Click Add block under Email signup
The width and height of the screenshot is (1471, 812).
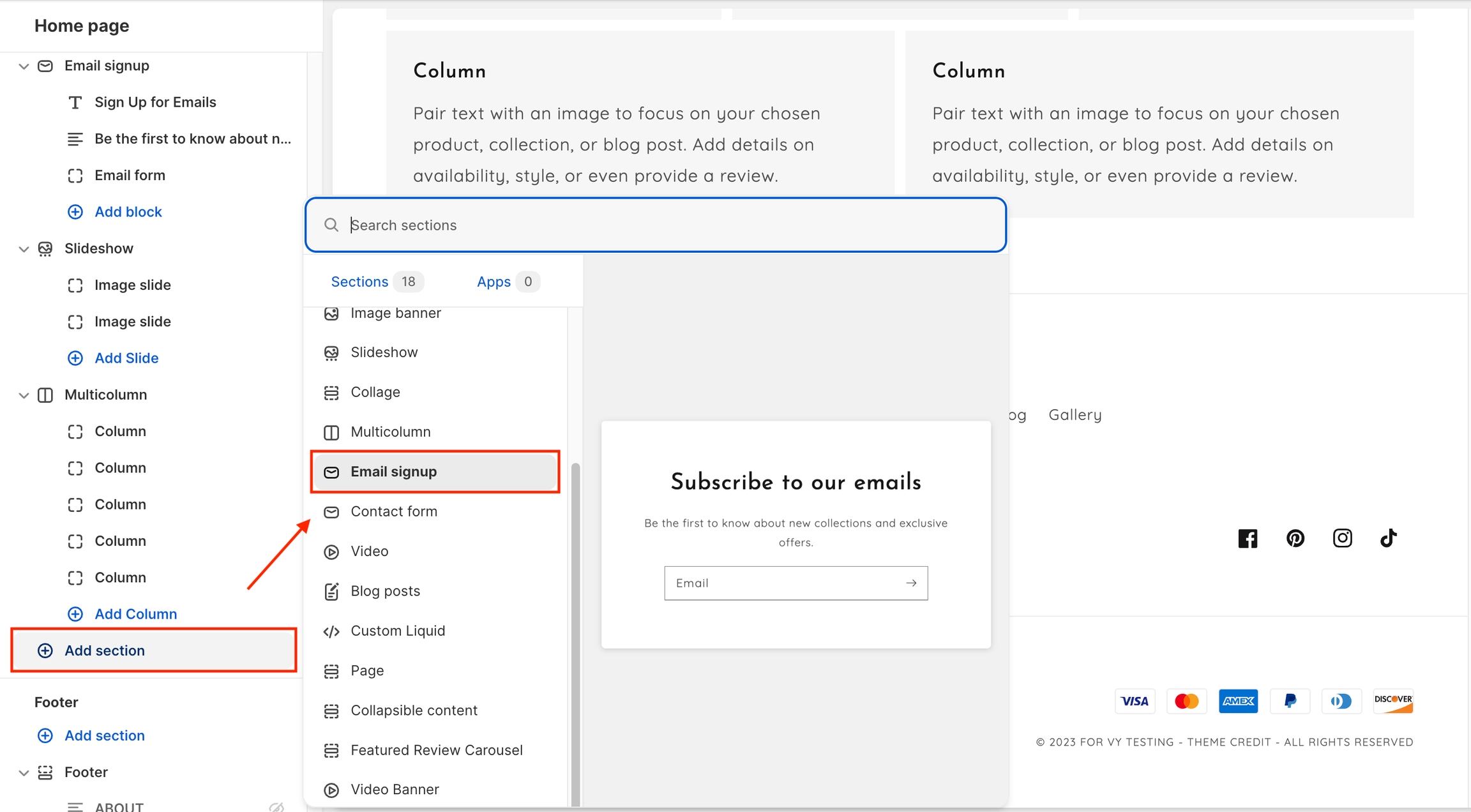[128, 212]
